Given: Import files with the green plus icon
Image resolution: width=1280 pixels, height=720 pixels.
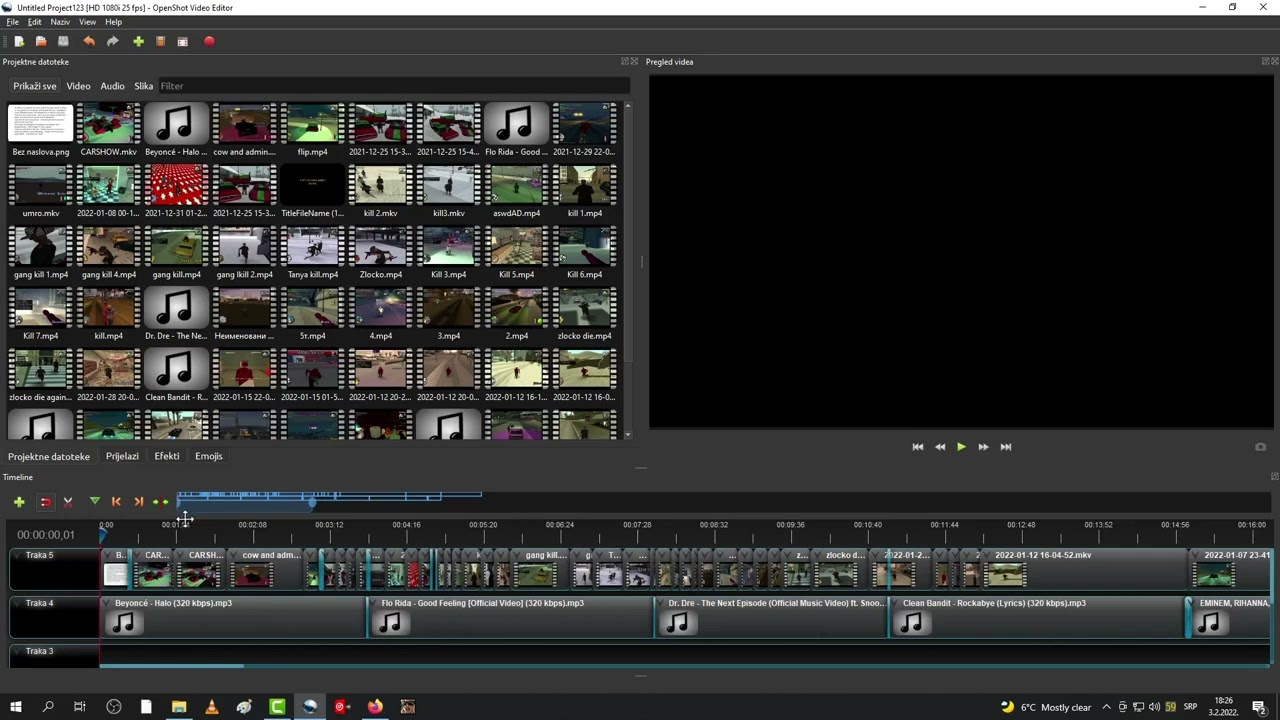Looking at the screenshot, I should pos(138,41).
